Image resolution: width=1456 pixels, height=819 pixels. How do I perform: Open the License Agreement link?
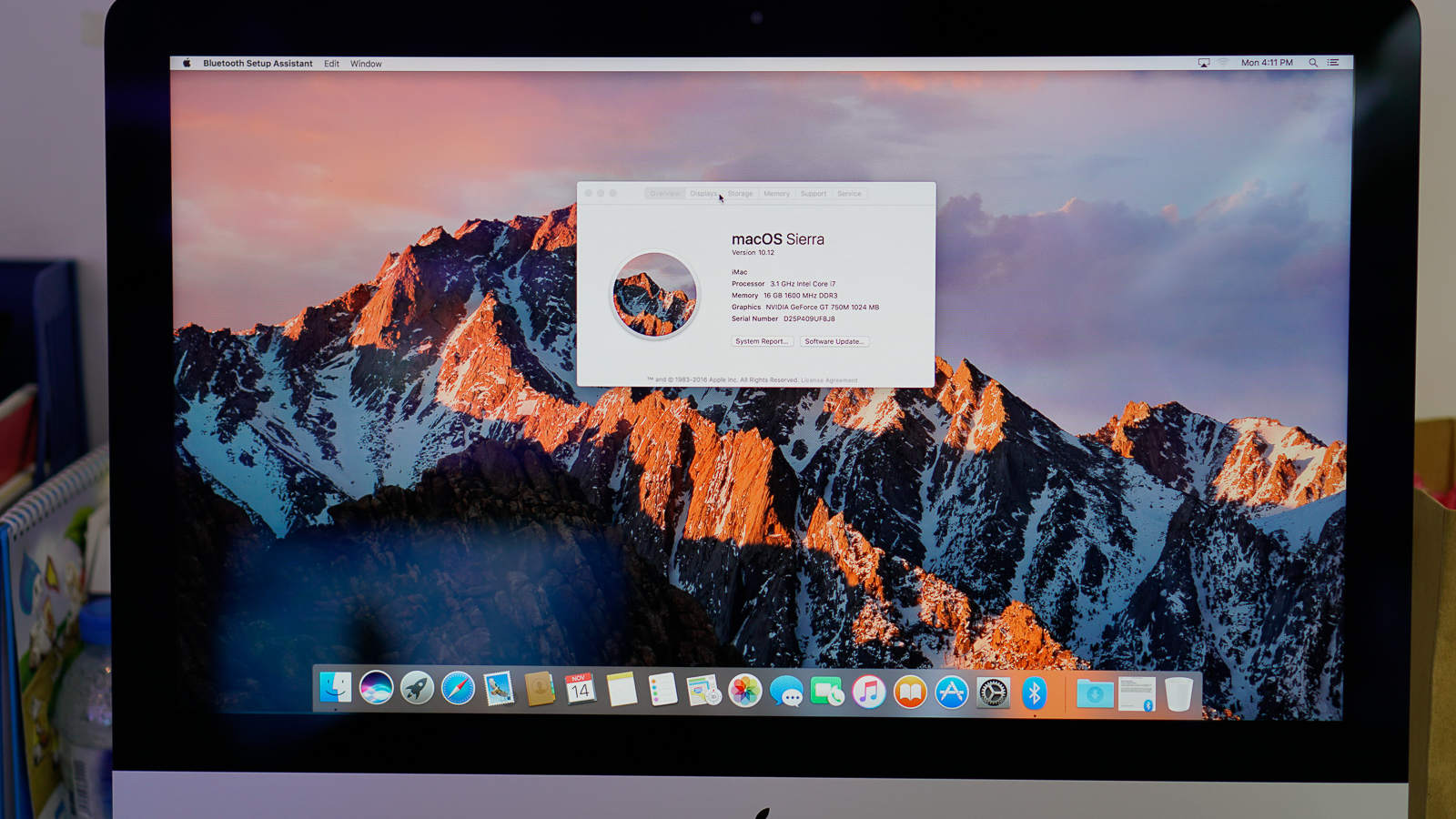(829, 380)
